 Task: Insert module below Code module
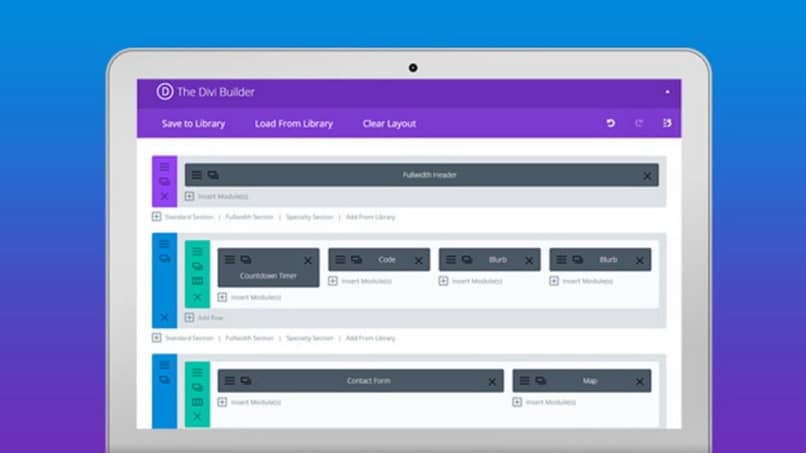point(360,281)
